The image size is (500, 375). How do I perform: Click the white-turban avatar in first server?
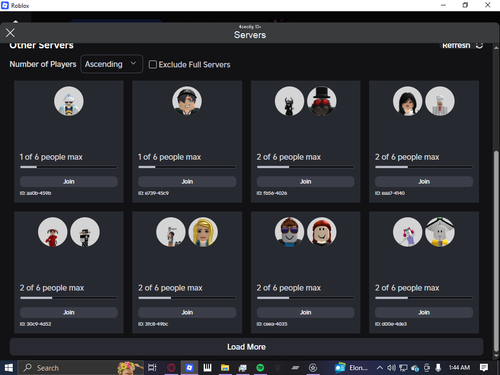click(x=69, y=101)
